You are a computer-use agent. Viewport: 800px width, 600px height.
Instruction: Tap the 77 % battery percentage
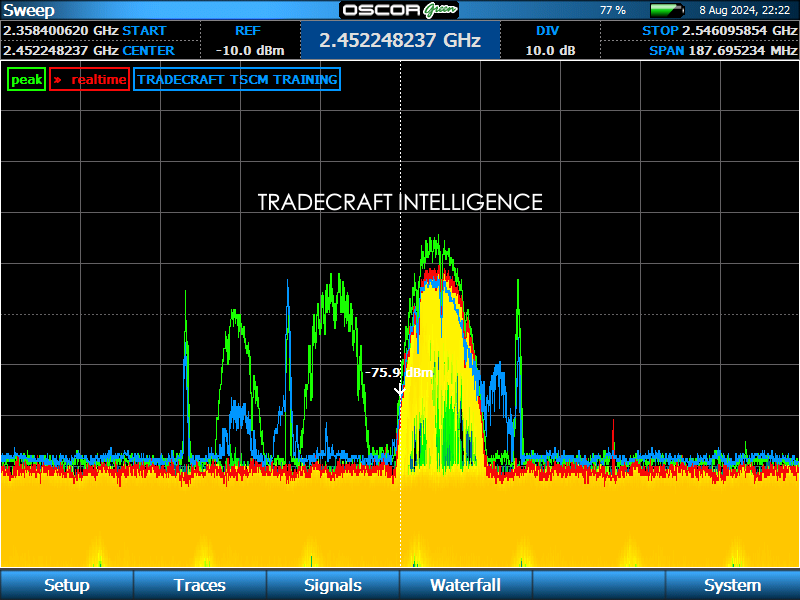613,10
